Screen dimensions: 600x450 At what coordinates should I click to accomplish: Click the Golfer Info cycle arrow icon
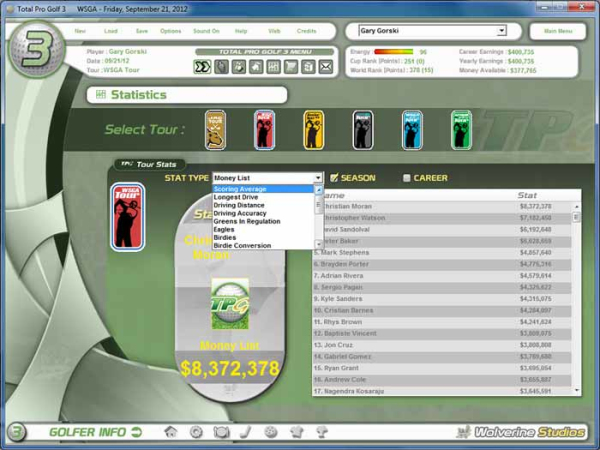137,432
